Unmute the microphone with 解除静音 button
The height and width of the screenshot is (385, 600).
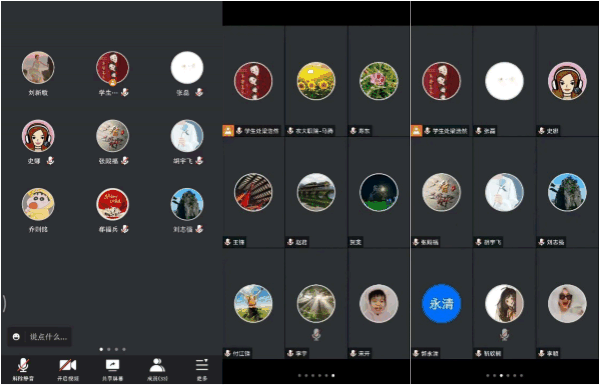(x=23, y=369)
